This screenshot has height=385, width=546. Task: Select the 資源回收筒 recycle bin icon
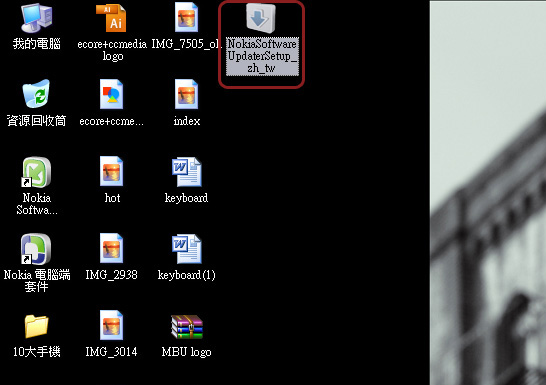[36, 94]
